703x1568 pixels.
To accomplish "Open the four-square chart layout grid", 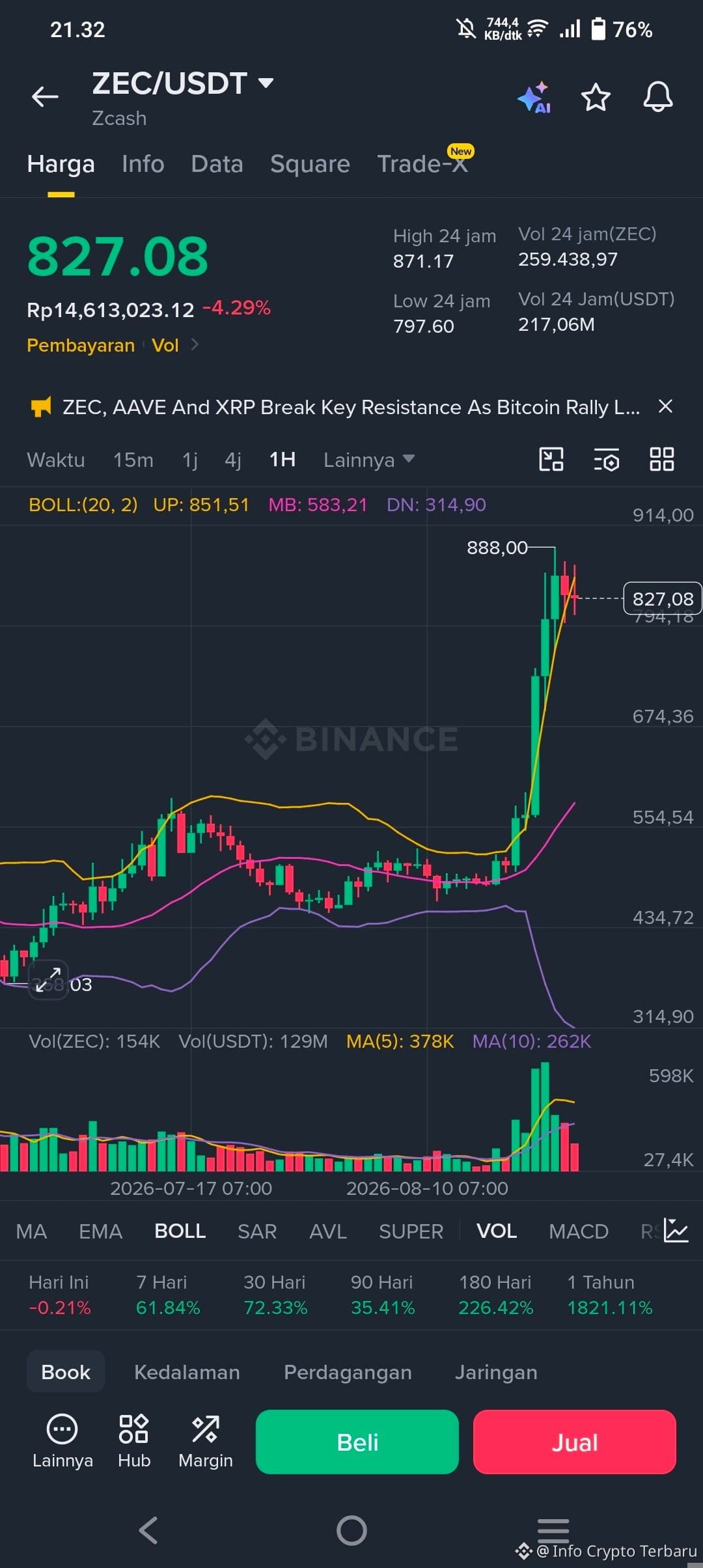I will coord(661,459).
